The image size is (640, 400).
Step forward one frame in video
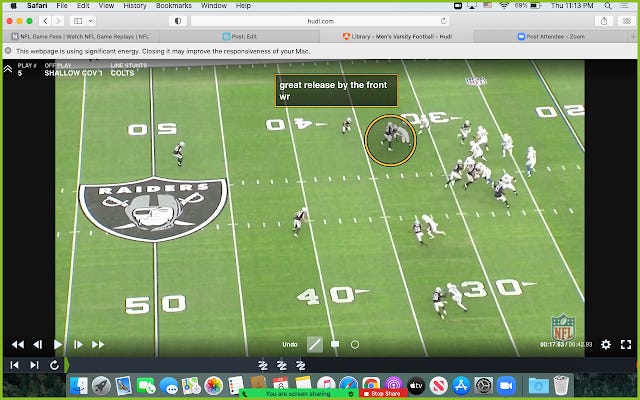tap(78, 344)
